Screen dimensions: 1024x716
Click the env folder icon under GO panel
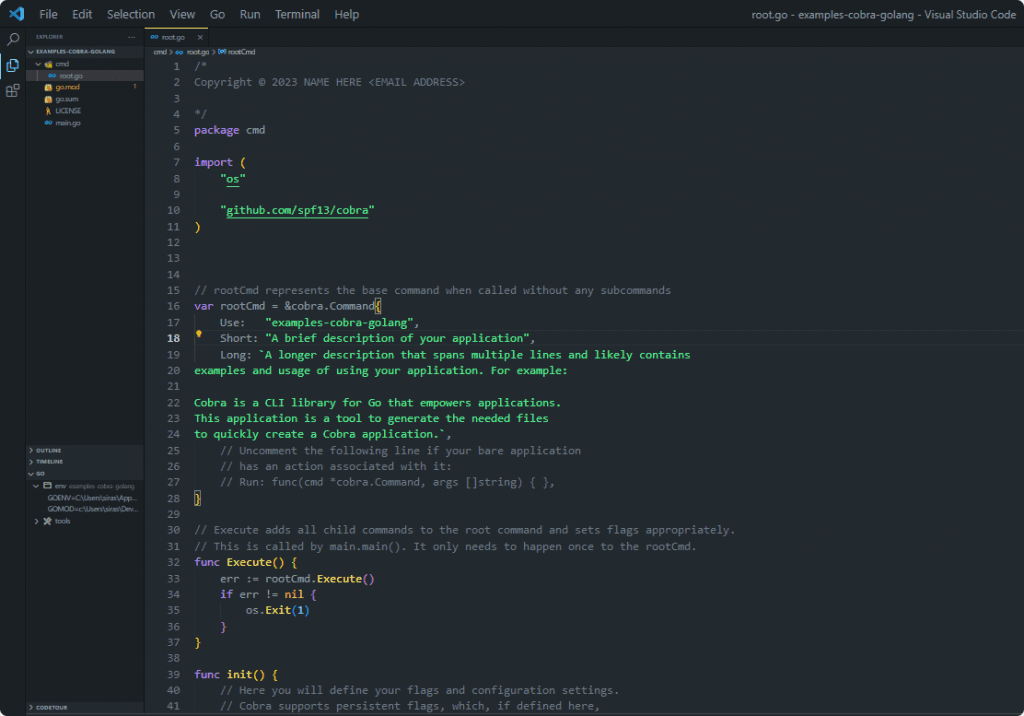coord(47,486)
